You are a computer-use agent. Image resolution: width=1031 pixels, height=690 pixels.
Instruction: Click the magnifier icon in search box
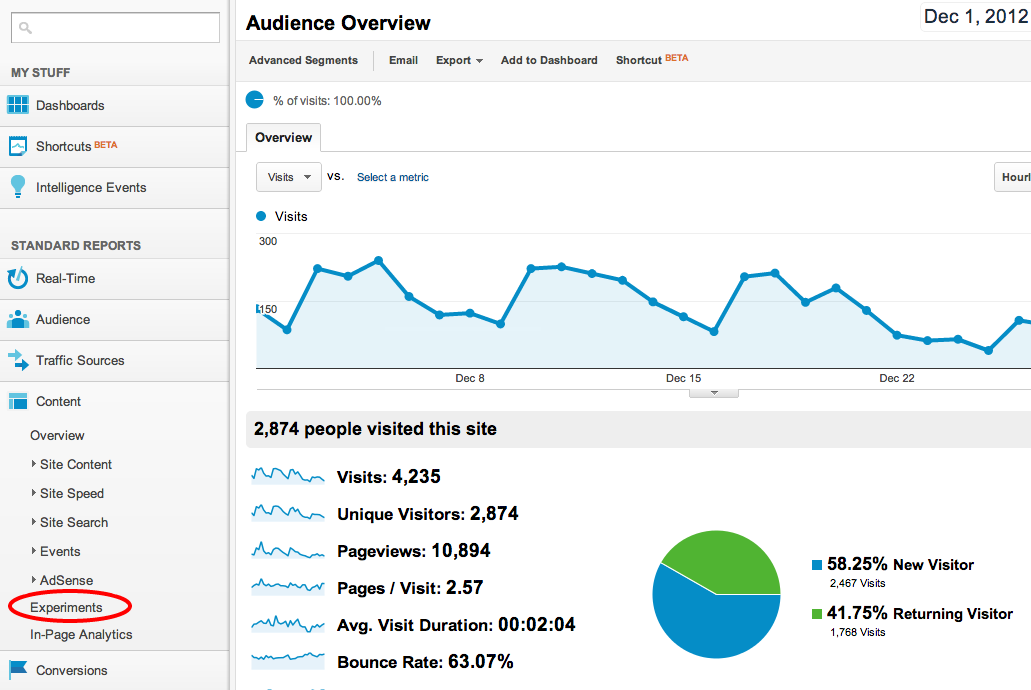click(26, 28)
